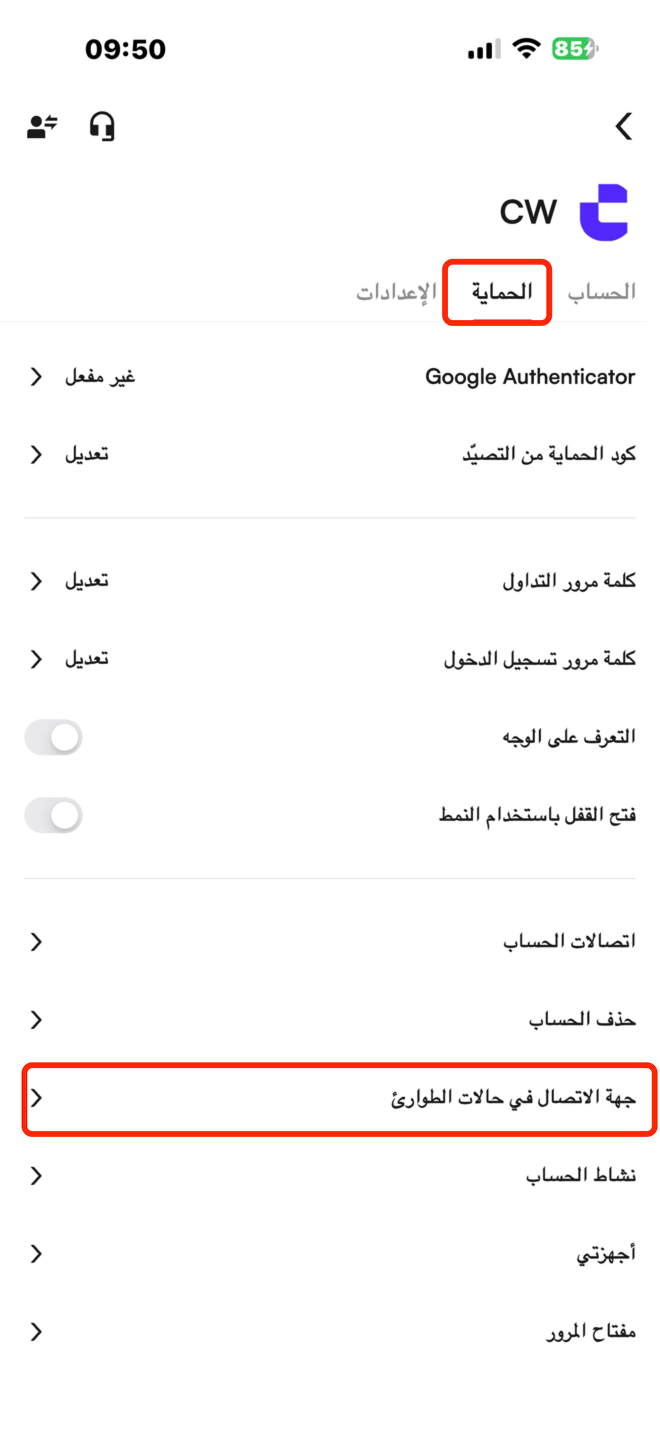Image resolution: width=660 pixels, height=1434 pixels.
Task: Go back using the top-right arrow
Action: click(624, 127)
